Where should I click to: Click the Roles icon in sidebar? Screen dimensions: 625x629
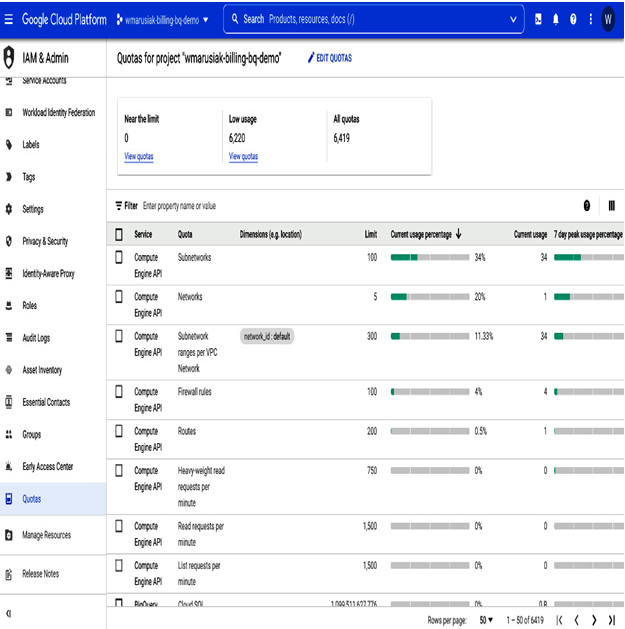[9, 305]
